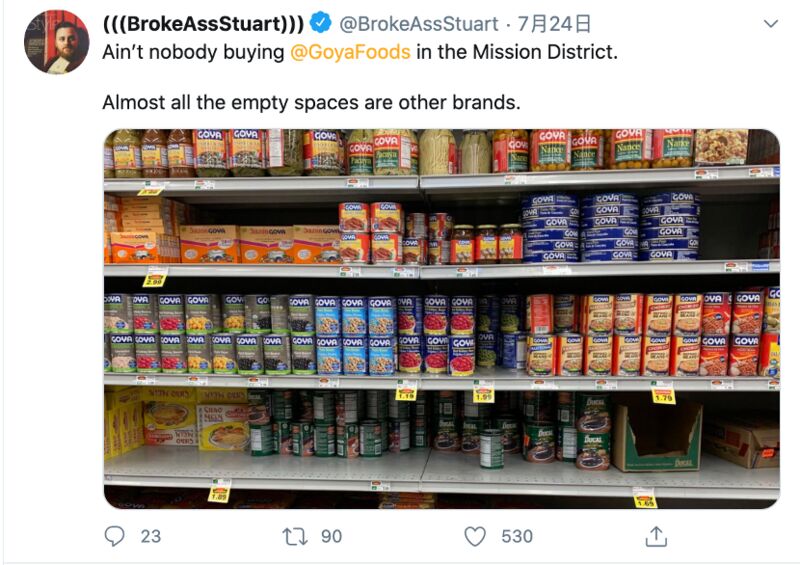Expand the tweet options chevron
The width and height of the screenshot is (800, 565).
[x=770, y=23]
